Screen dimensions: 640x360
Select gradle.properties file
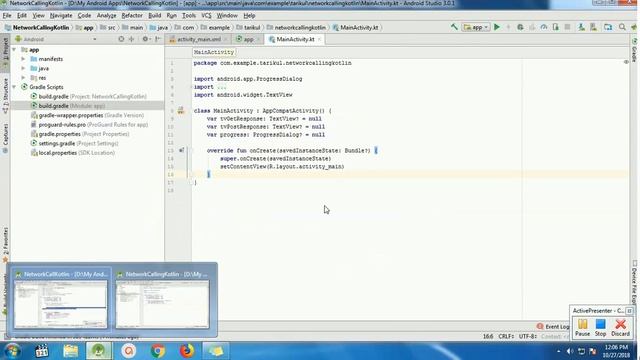pos(80,134)
